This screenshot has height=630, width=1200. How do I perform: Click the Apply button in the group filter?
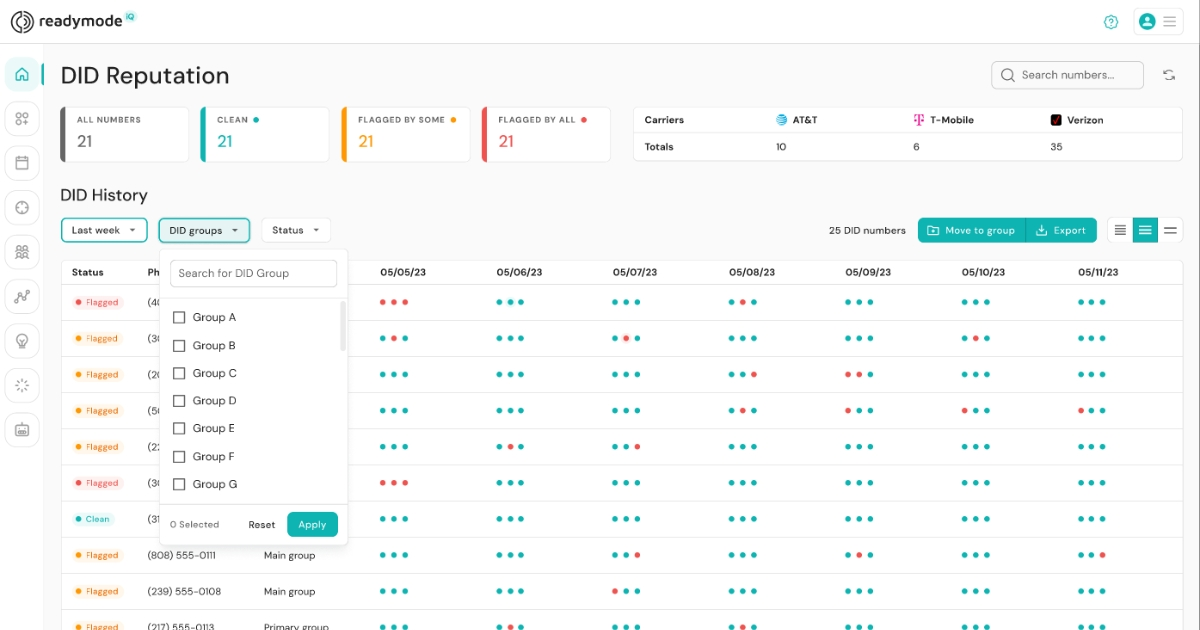pyautogui.click(x=312, y=523)
